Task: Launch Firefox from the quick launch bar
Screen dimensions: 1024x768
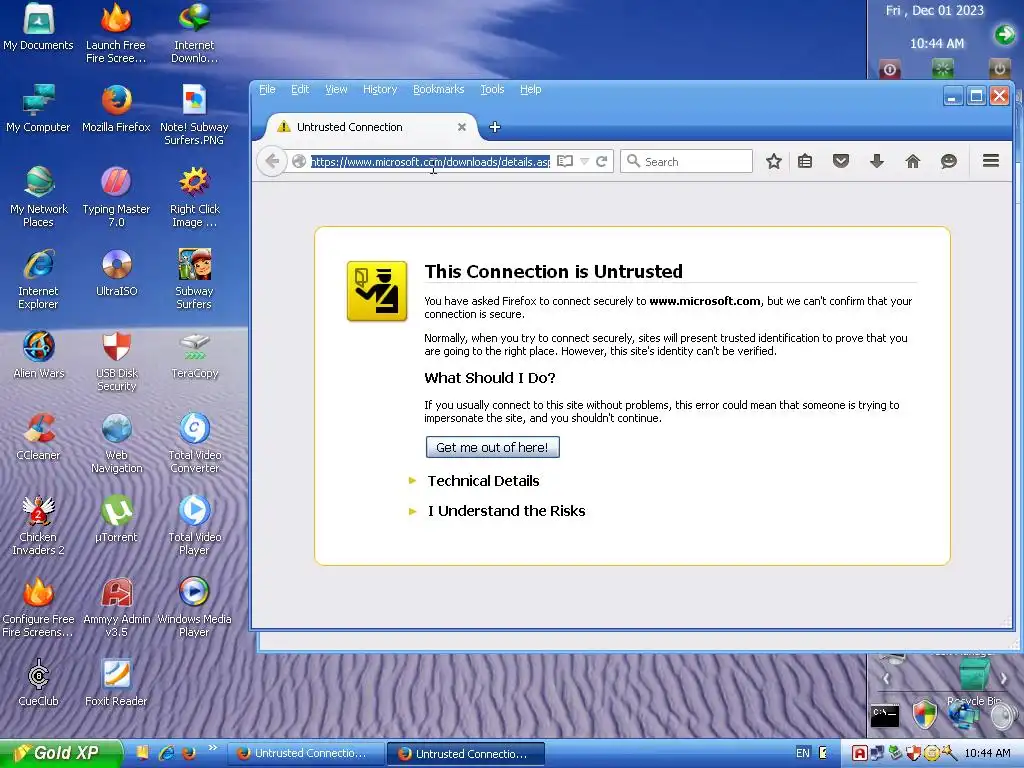Action: pos(189,753)
